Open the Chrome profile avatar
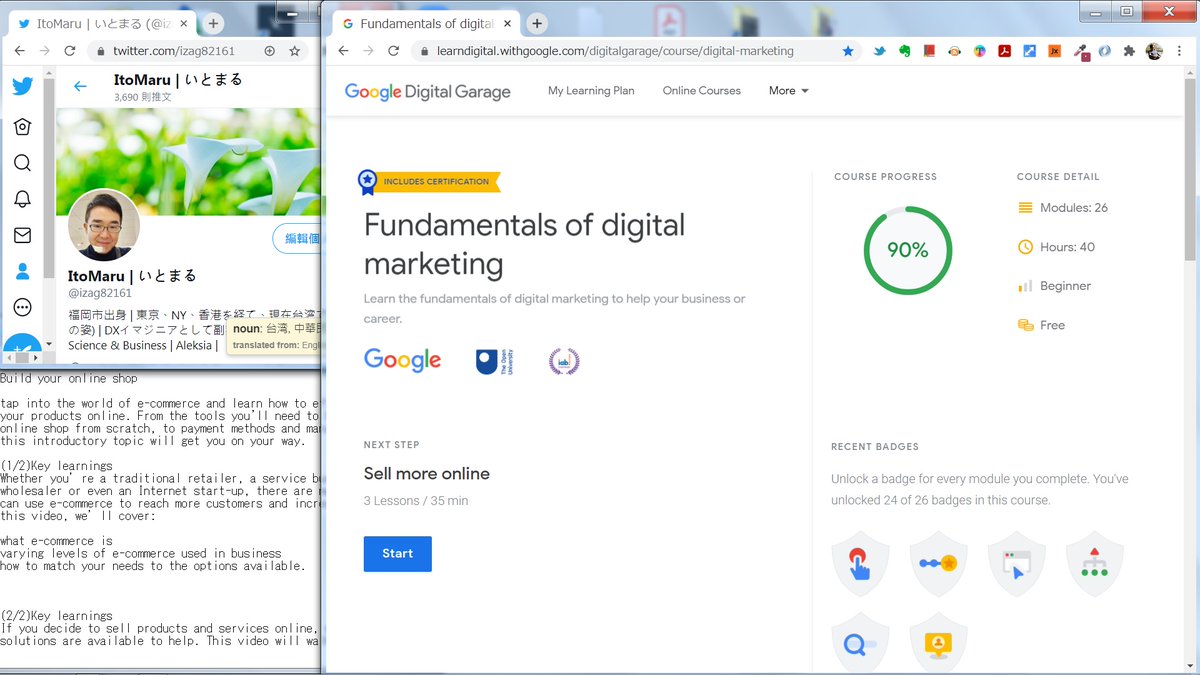 coord(1154,51)
